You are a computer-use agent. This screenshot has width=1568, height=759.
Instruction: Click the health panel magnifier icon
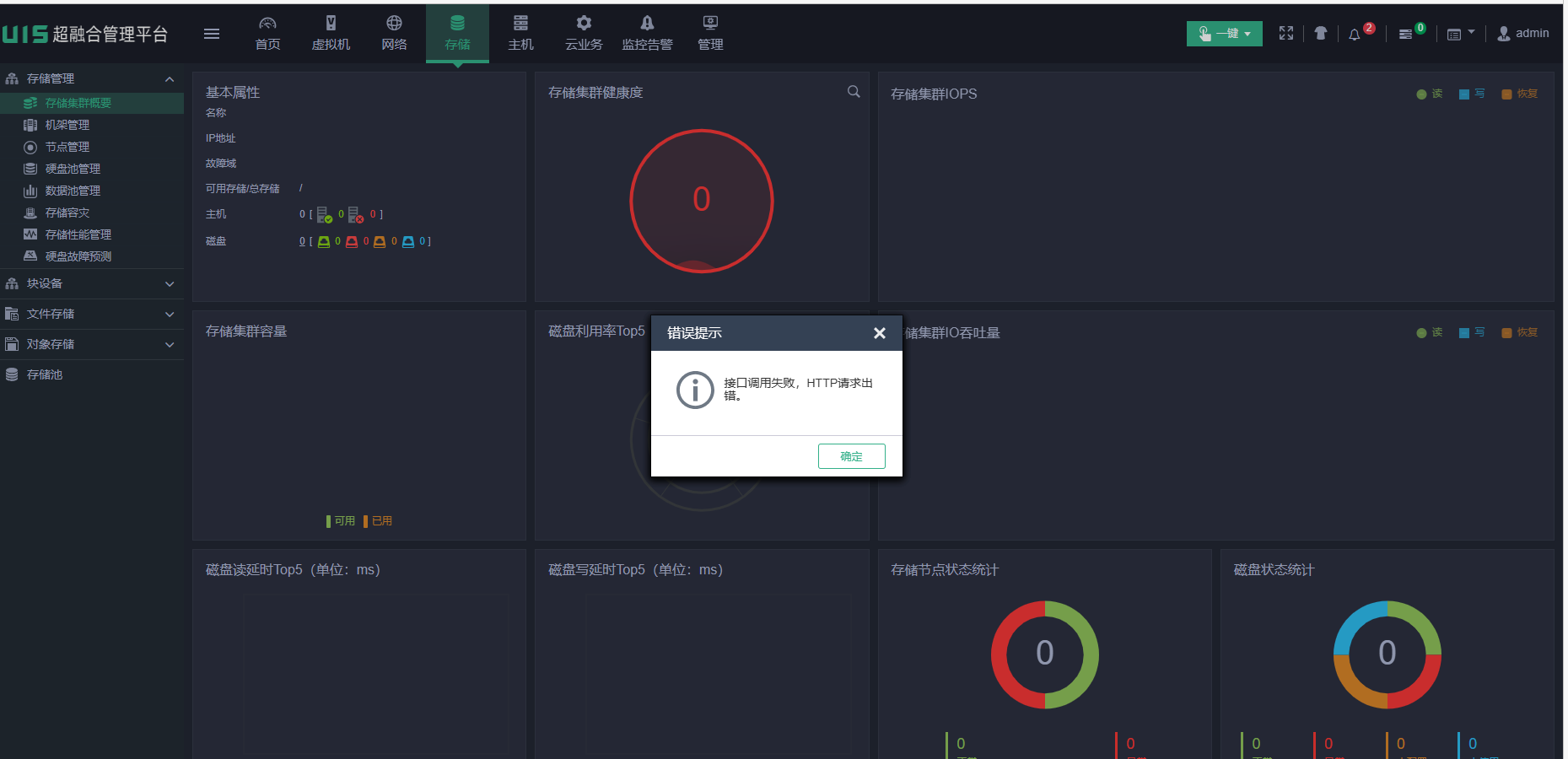pyautogui.click(x=854, y=92)
